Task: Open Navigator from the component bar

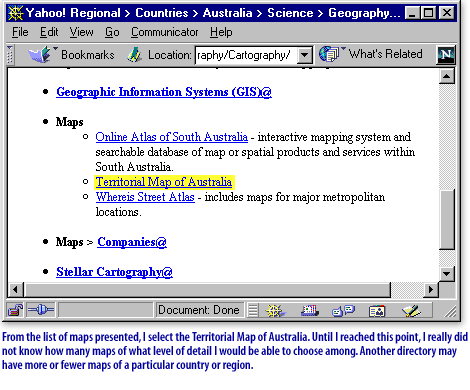Action: 275,311
